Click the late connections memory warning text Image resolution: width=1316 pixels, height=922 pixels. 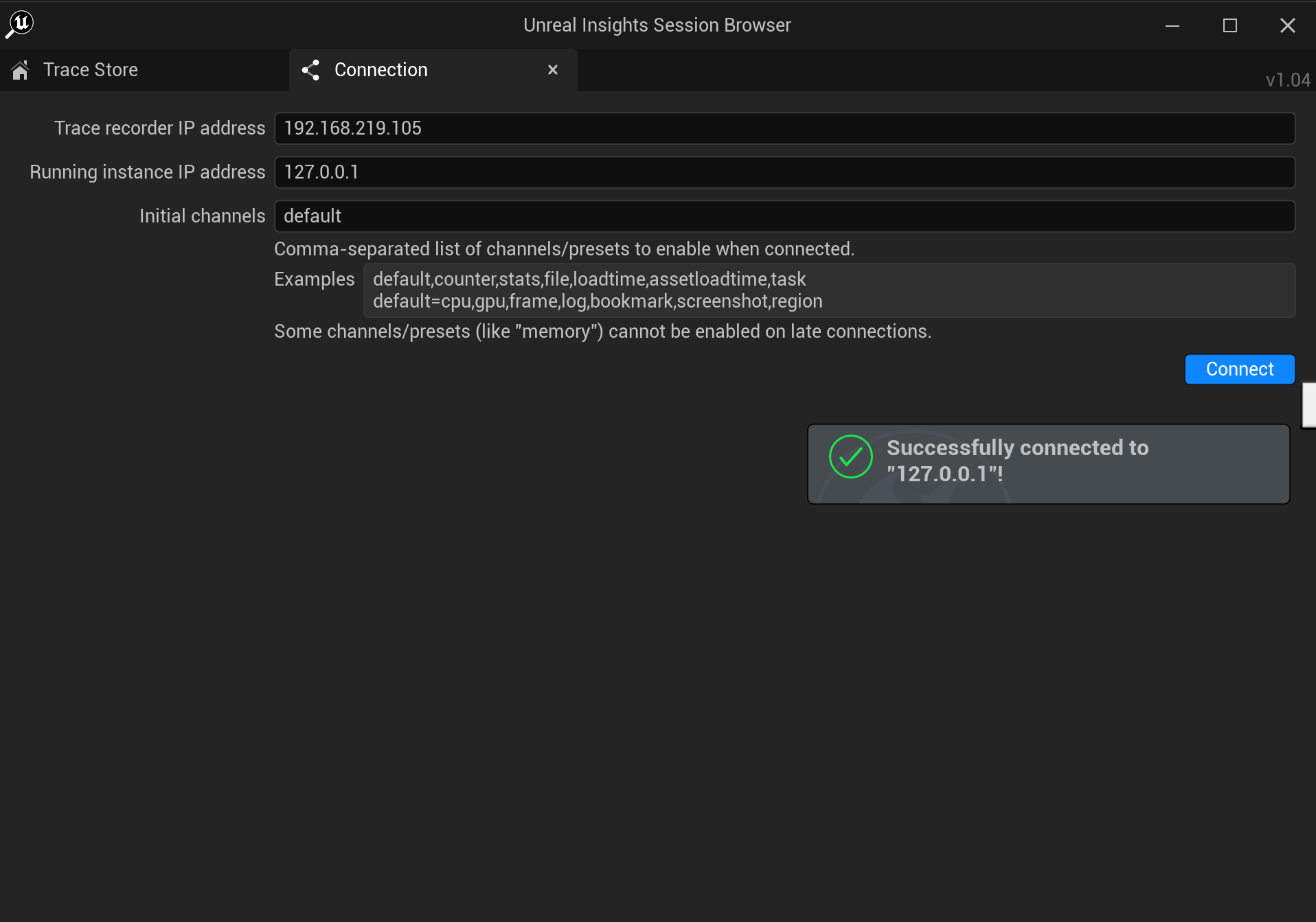[602, 332]
